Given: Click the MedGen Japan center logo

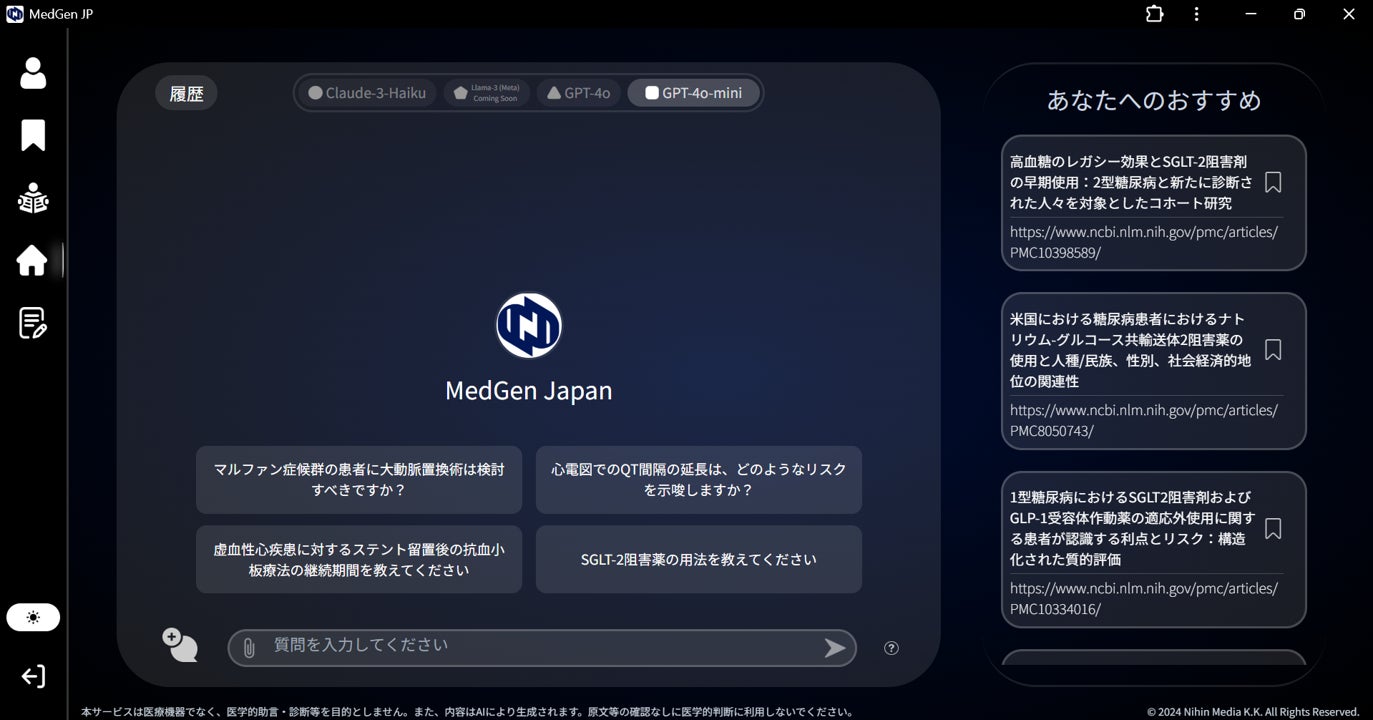Looking at the screenshot, I should point(529,325).
